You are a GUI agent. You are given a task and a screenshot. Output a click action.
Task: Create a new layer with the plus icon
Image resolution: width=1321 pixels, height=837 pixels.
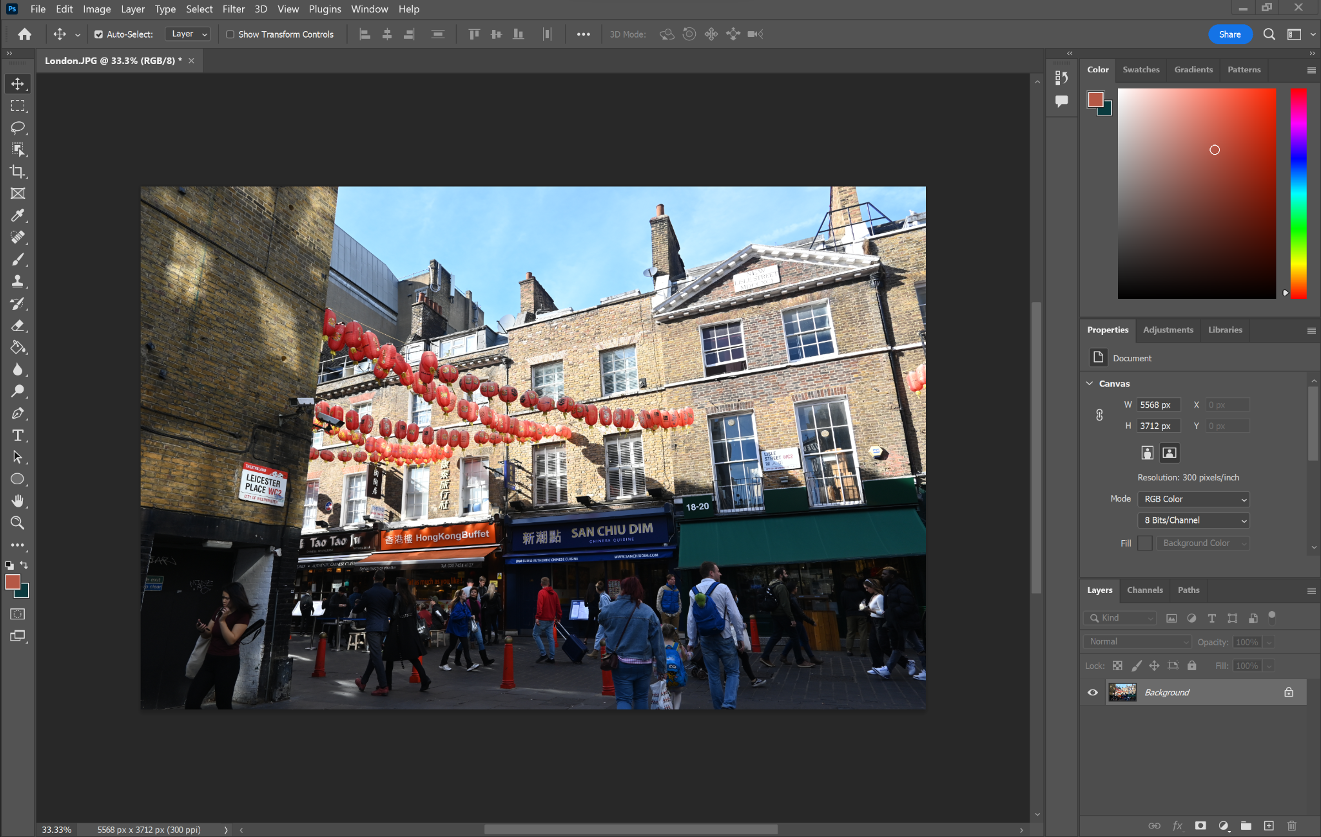(x=1268, y=826)
